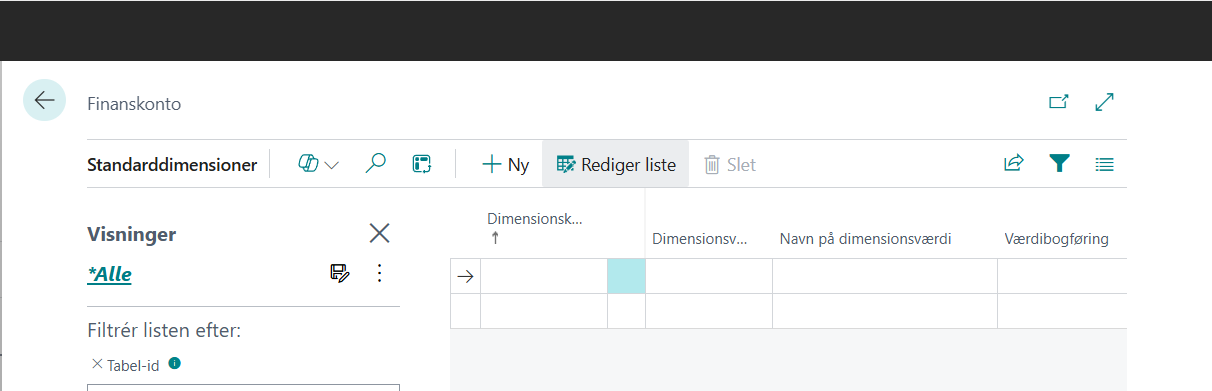Open more options next to *Alle
The height and width of the screenshot is (391, 1212).
point(379,273)
